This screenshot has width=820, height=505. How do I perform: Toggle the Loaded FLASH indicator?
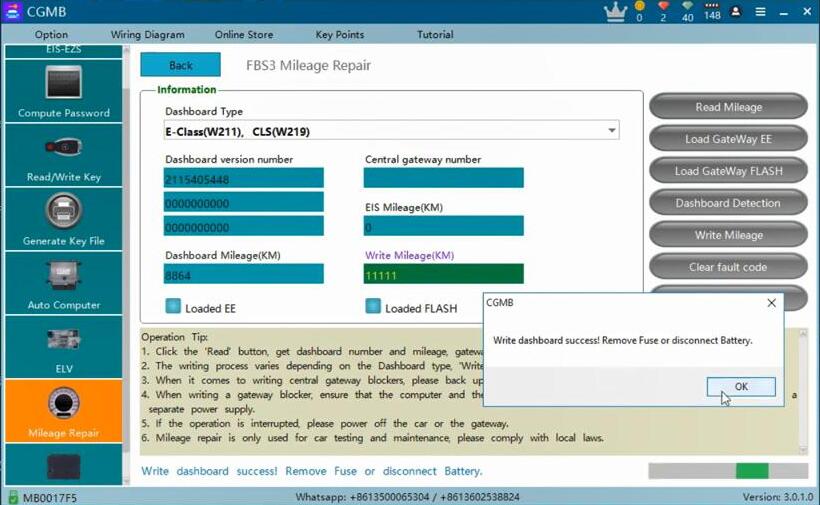click(373, 307)
